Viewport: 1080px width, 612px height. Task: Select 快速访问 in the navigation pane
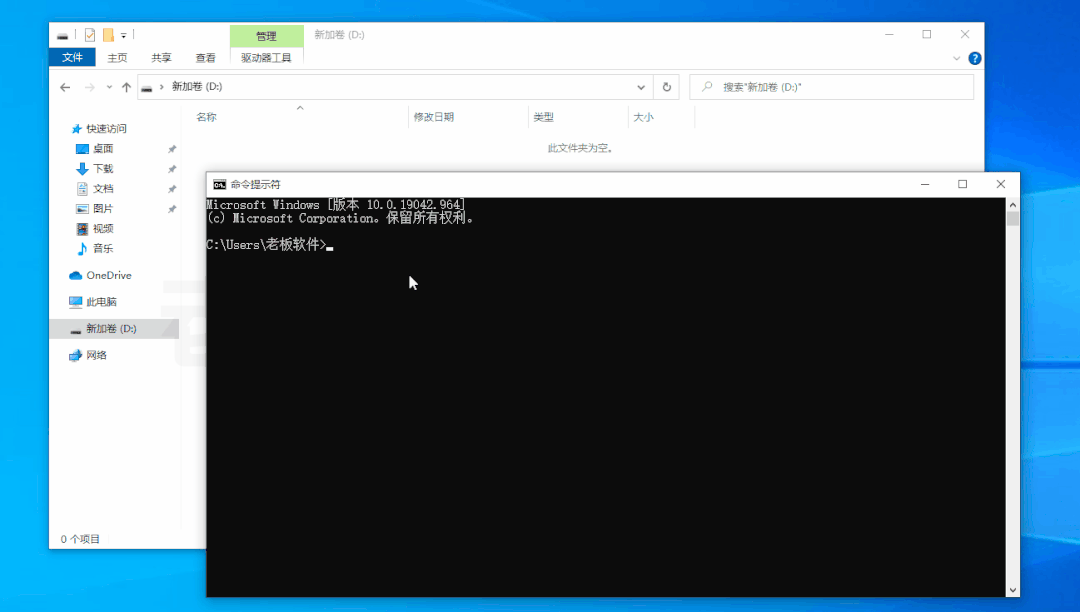tap(106, 129)
